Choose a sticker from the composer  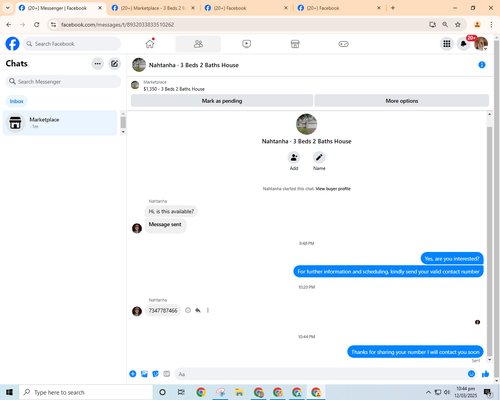(x=155, y=374)
